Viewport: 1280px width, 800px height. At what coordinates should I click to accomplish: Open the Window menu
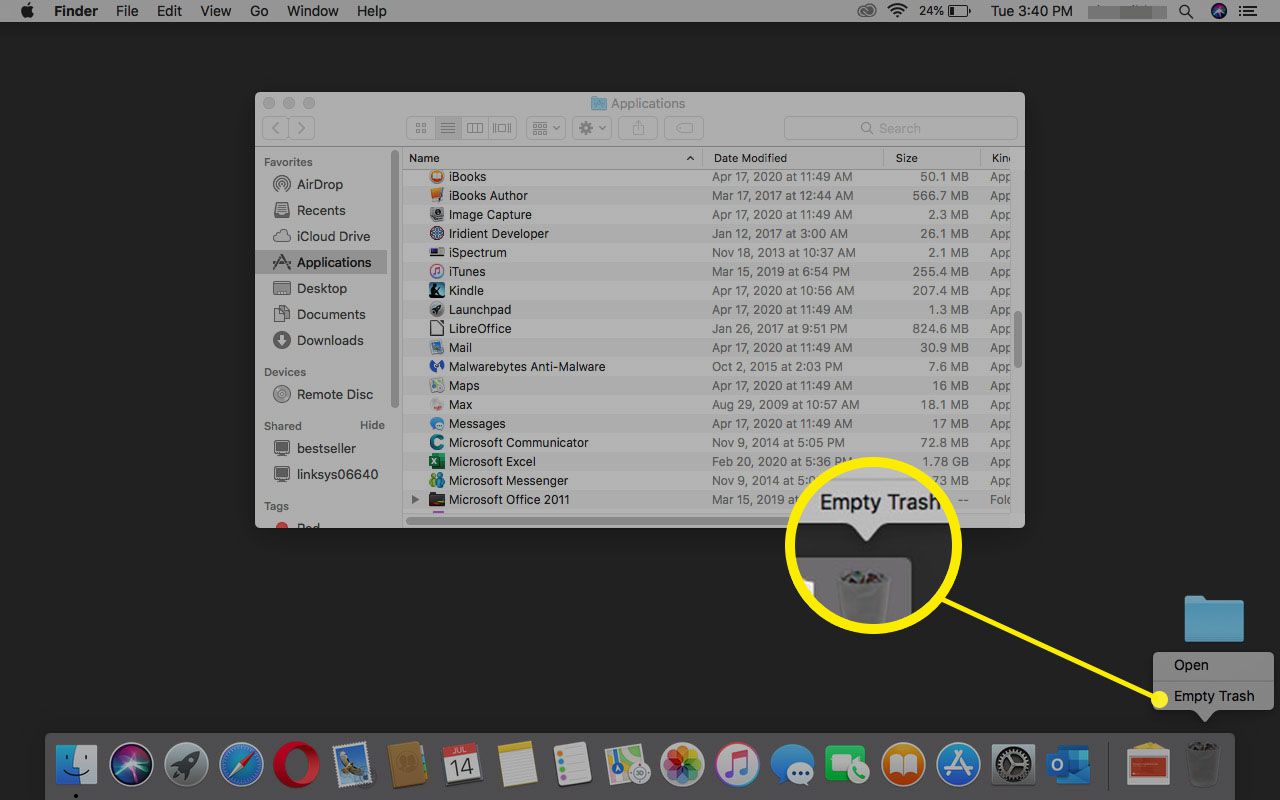(312, 11)
